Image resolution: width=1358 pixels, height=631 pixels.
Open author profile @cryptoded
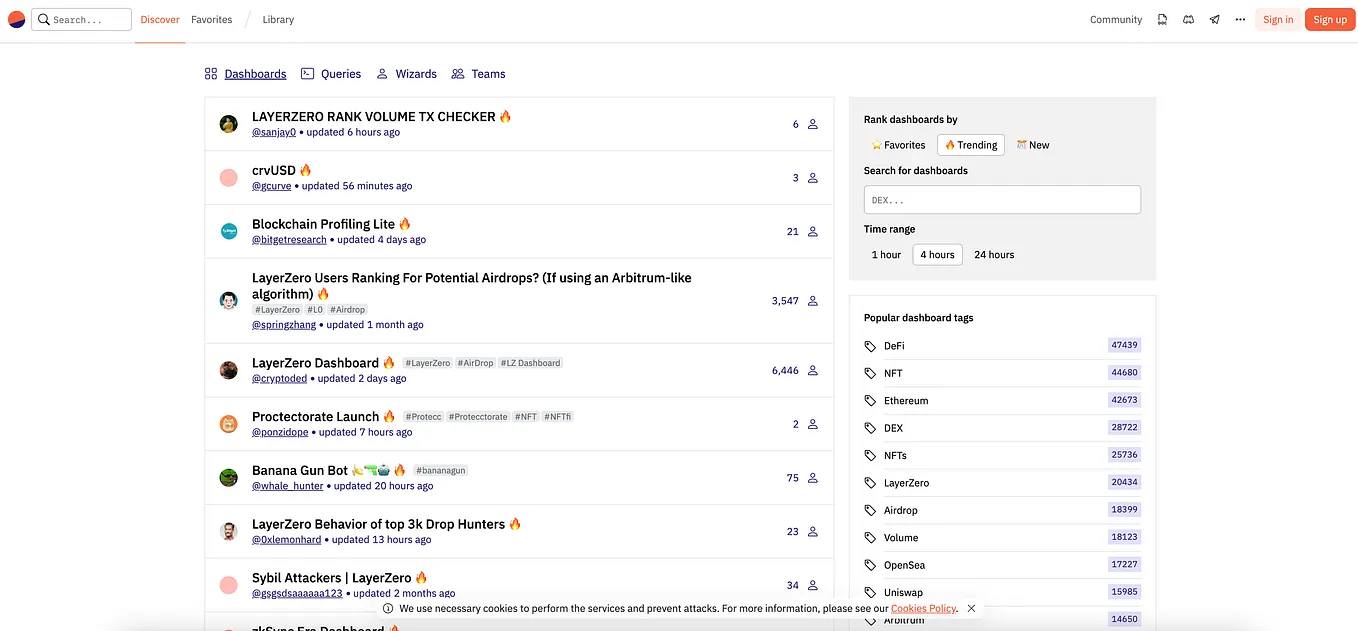(279, 379)
